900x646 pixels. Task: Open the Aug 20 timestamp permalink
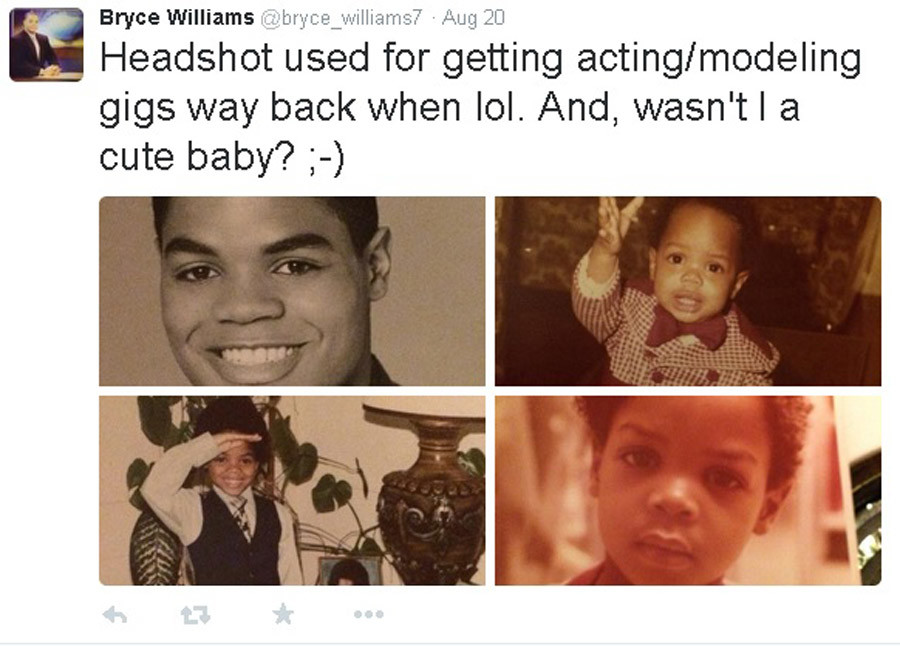tap(474, 18)
